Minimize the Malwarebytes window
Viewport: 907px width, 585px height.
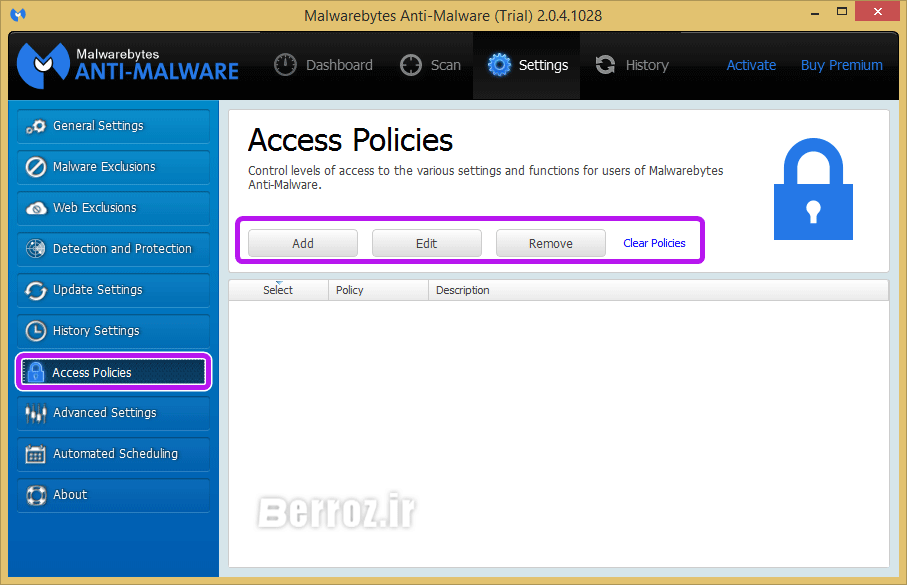(815, 13)
